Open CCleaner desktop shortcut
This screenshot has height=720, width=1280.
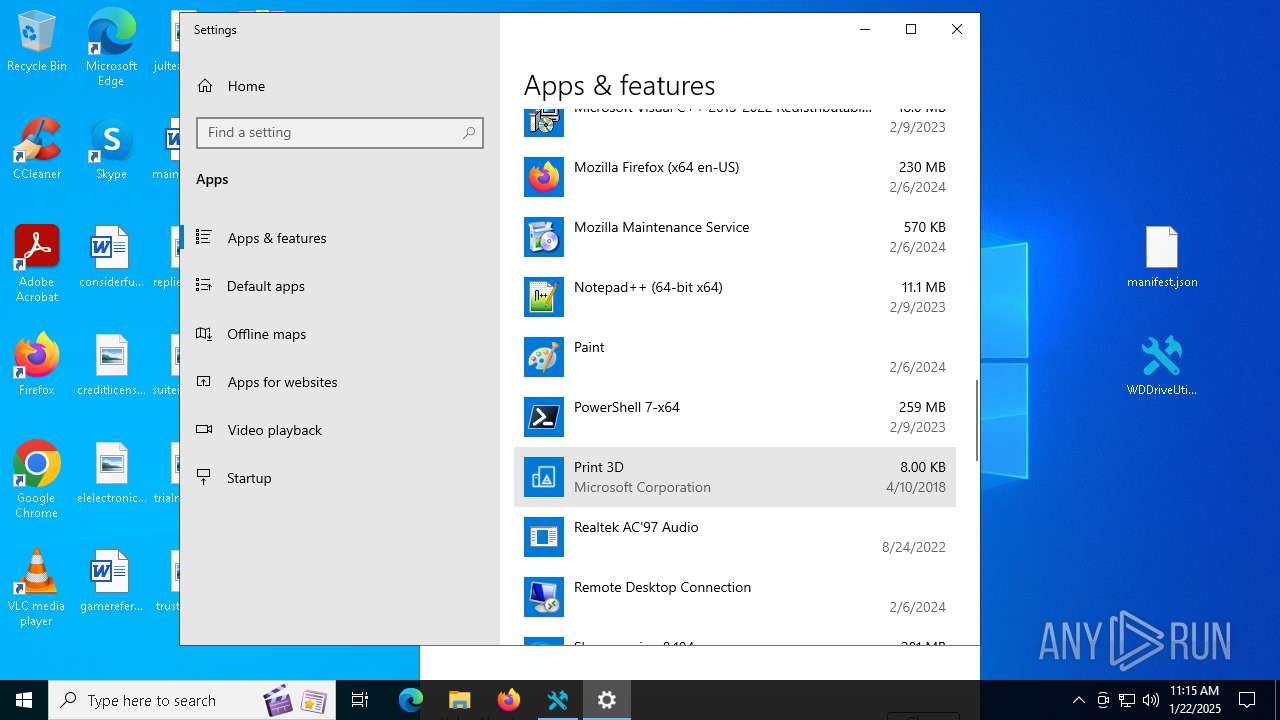(x=36, y=149)
